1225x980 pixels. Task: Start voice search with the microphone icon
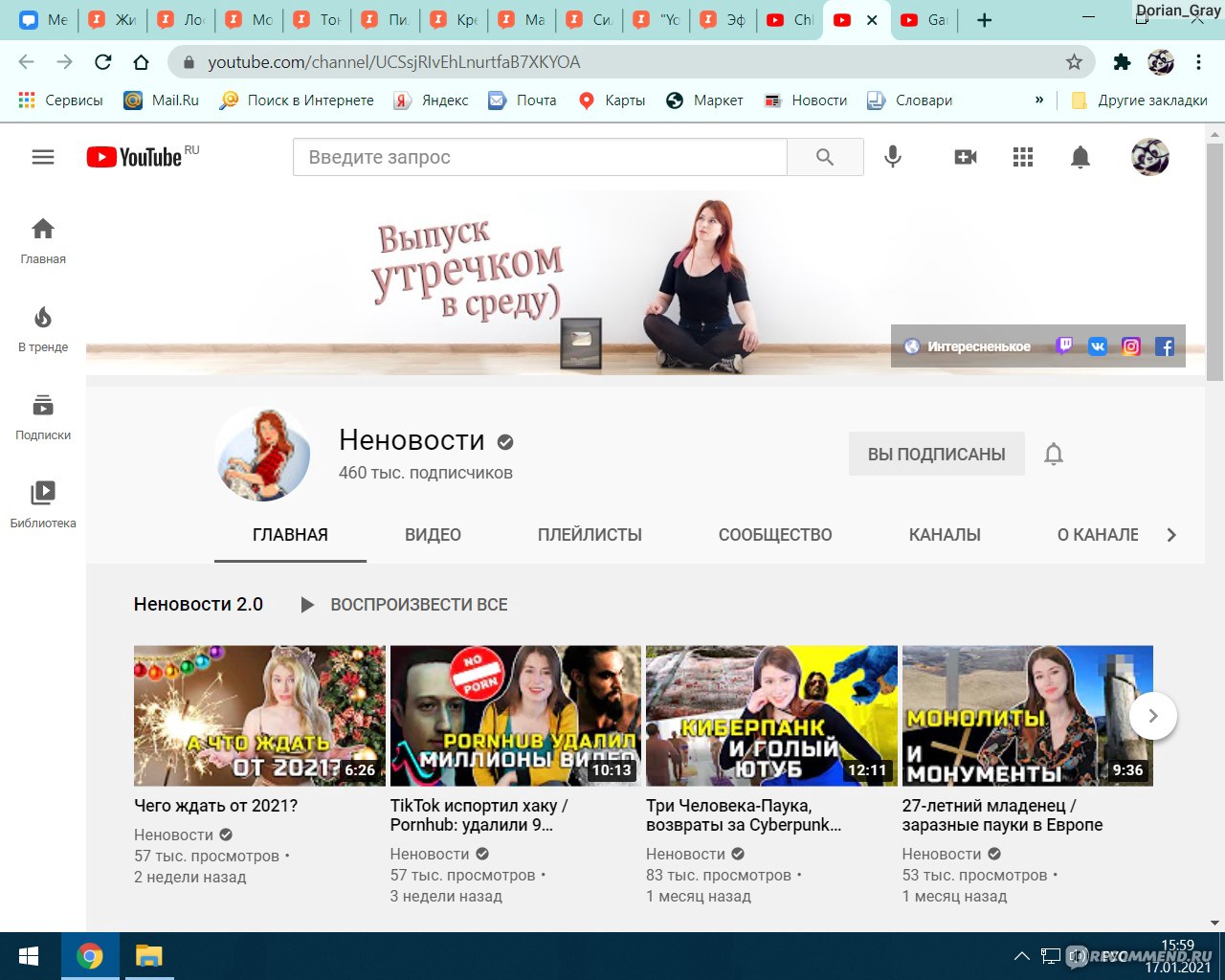coord(893,157)
